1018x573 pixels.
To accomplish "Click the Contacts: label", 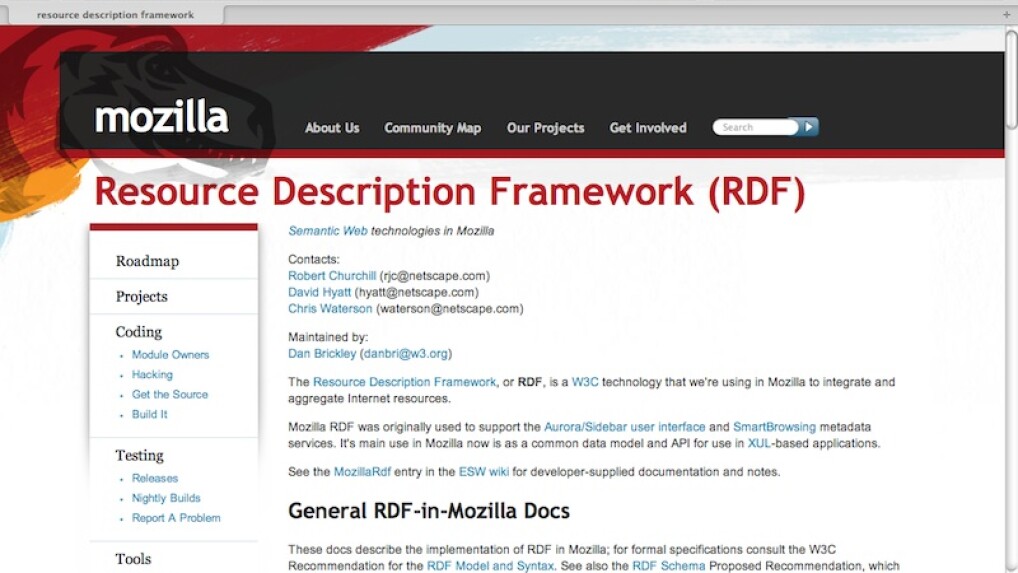I will [314, 260].
